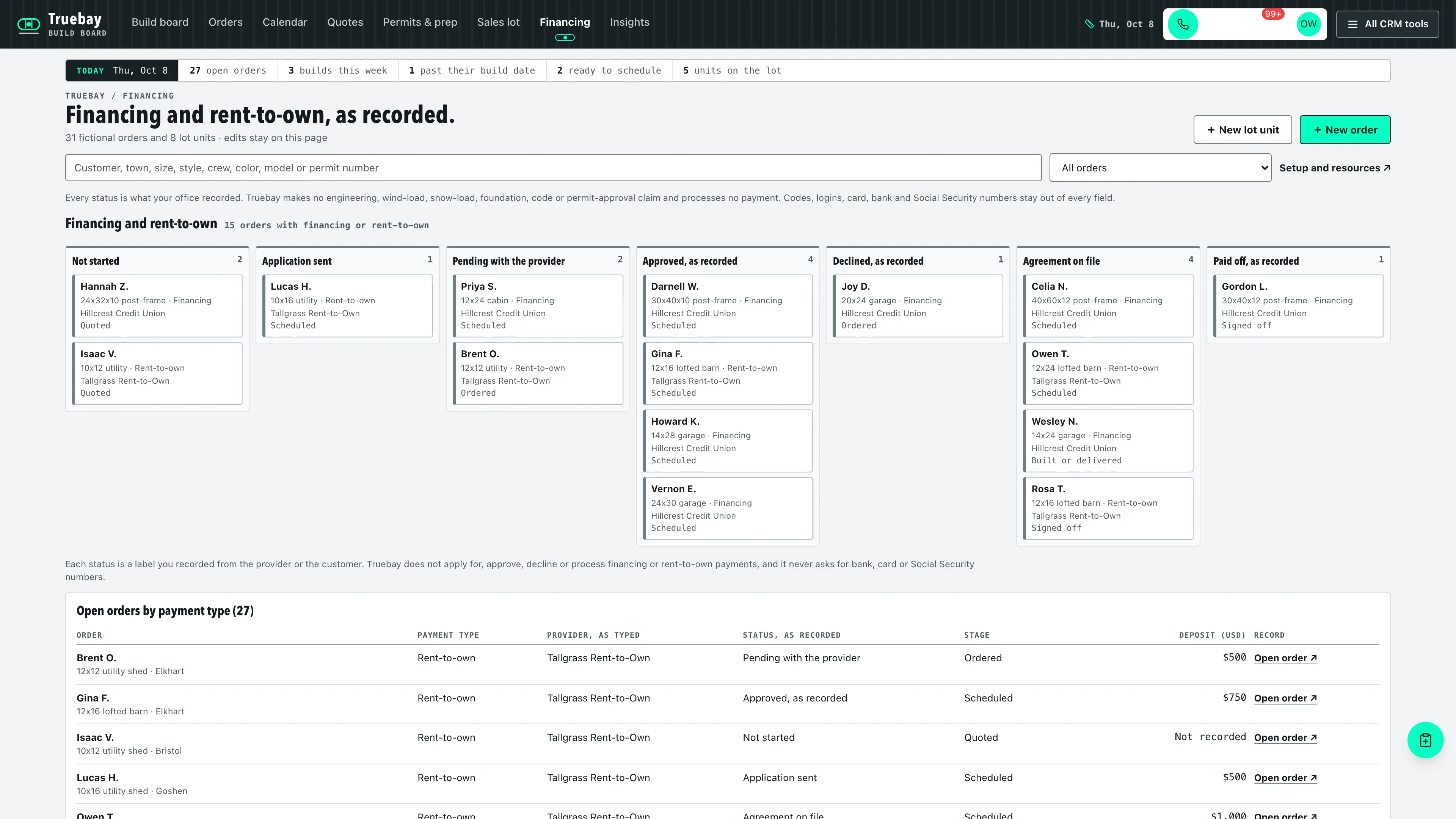Open the All CRM tools menu
Screen dimensions: 1456x819
click(1388, 24)
